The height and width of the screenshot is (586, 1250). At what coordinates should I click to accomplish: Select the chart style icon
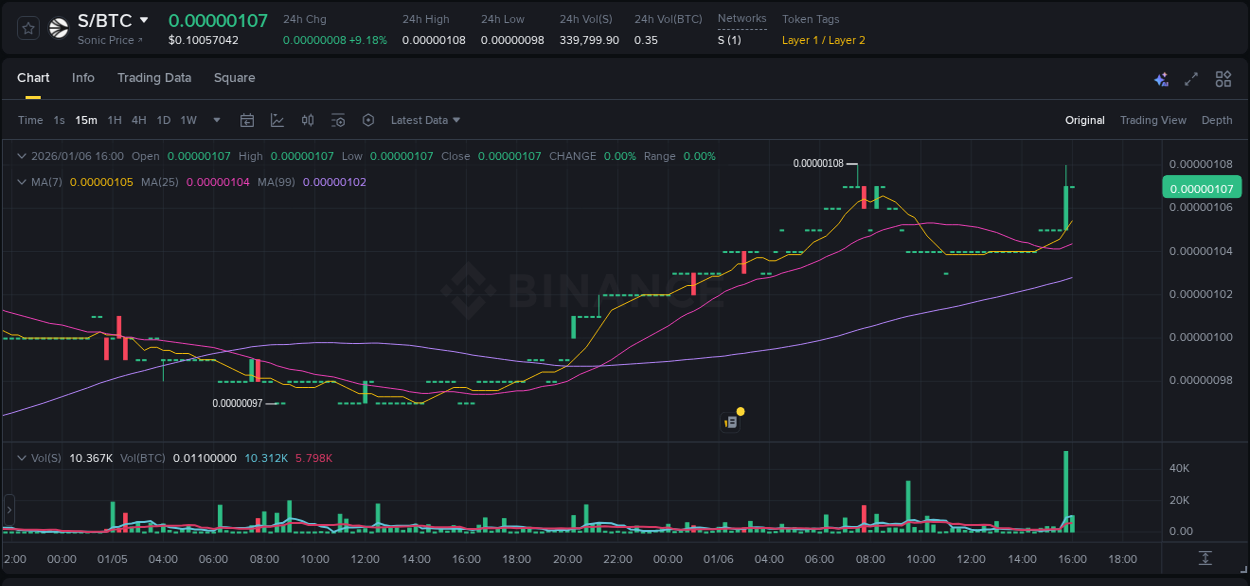tap(278, 119)
